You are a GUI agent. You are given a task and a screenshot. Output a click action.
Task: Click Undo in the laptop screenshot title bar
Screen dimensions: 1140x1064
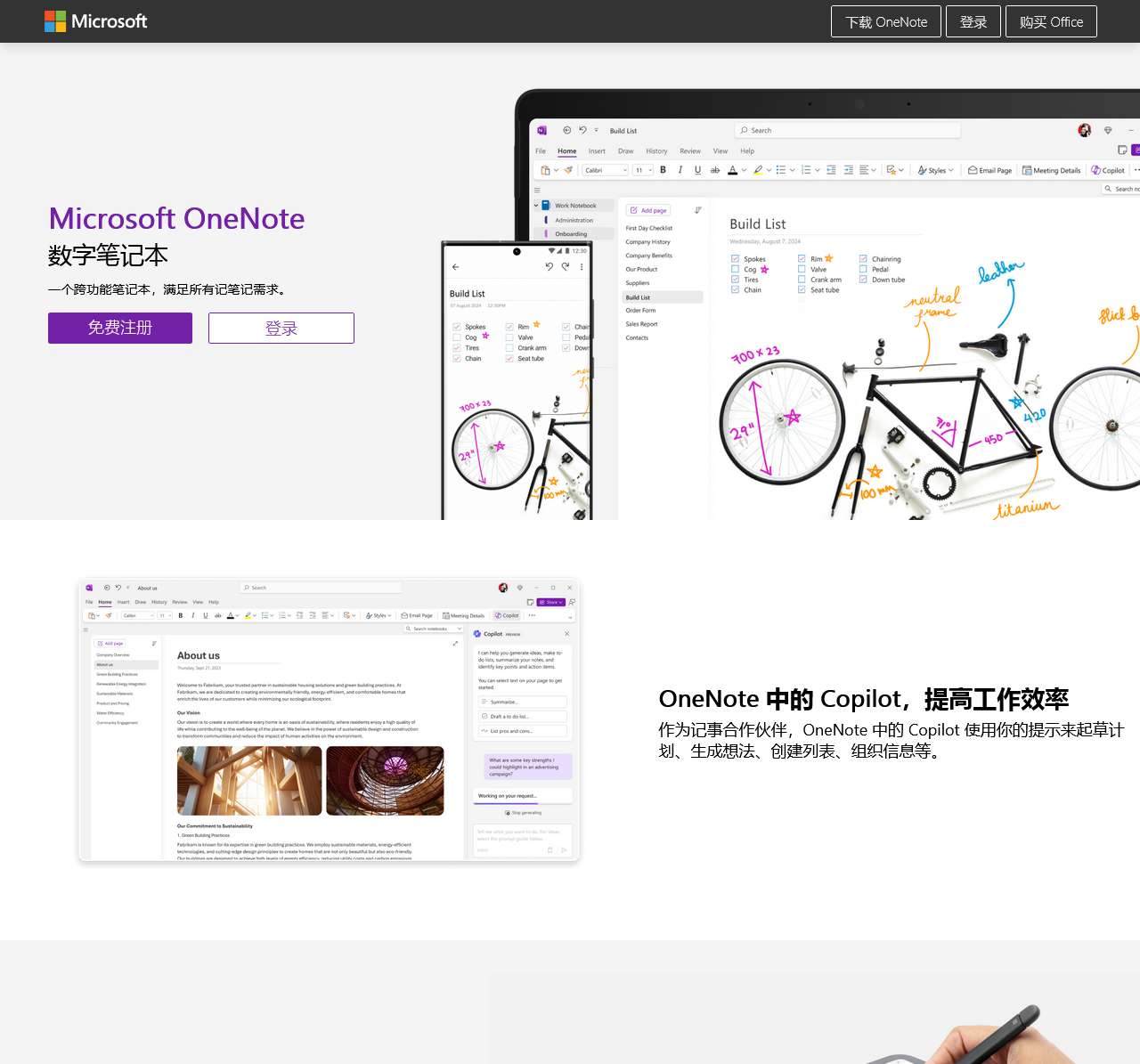(x=582, y=130)
